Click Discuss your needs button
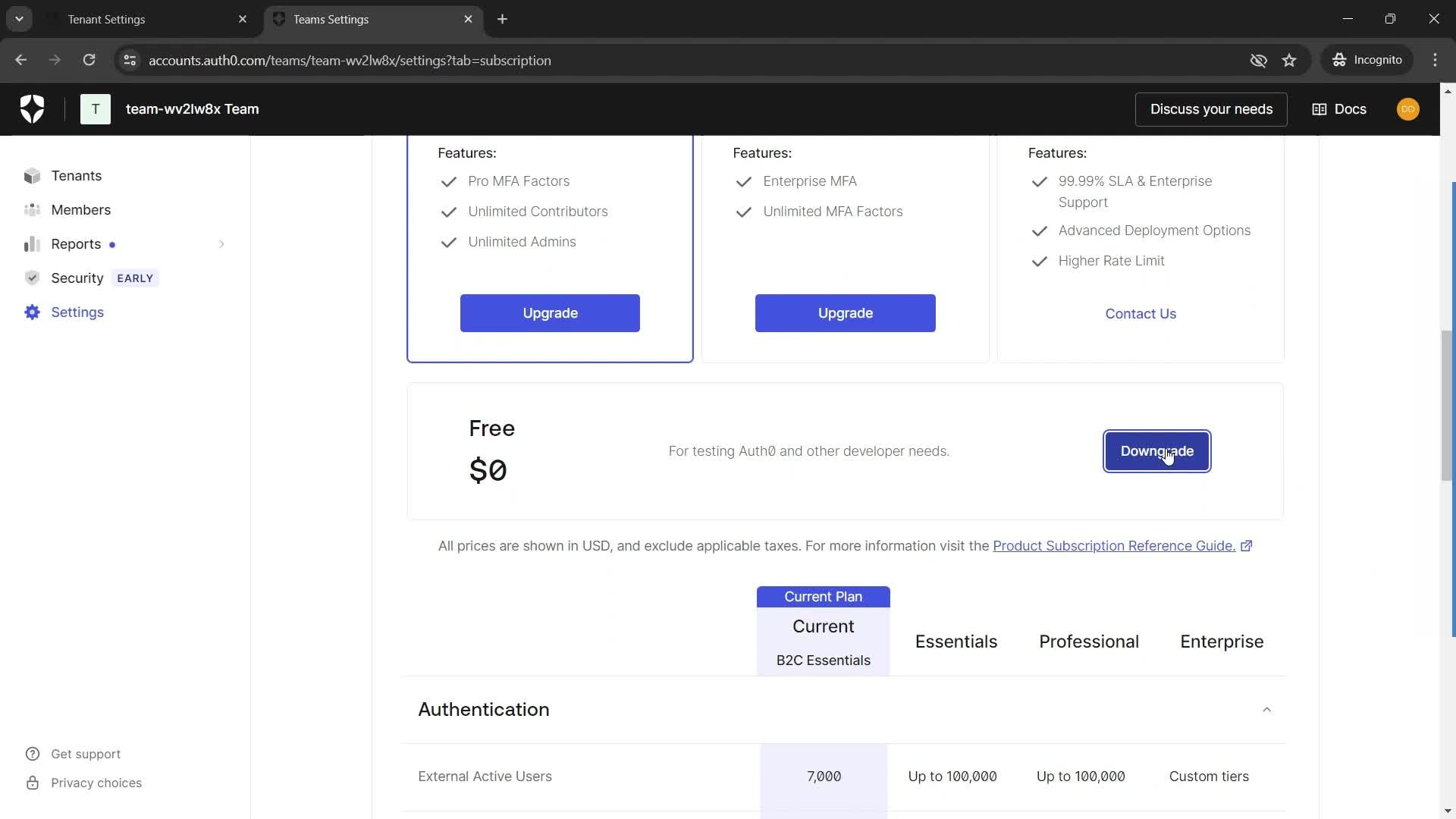This screenshot has width=1456, height=819. point(1211,109)
